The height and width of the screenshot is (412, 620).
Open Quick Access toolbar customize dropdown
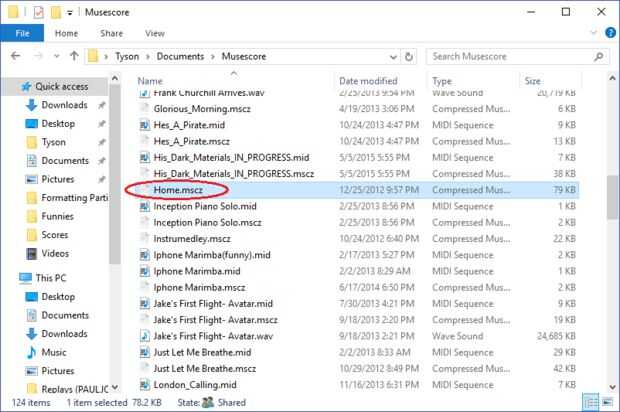click(x=70, y=13)
